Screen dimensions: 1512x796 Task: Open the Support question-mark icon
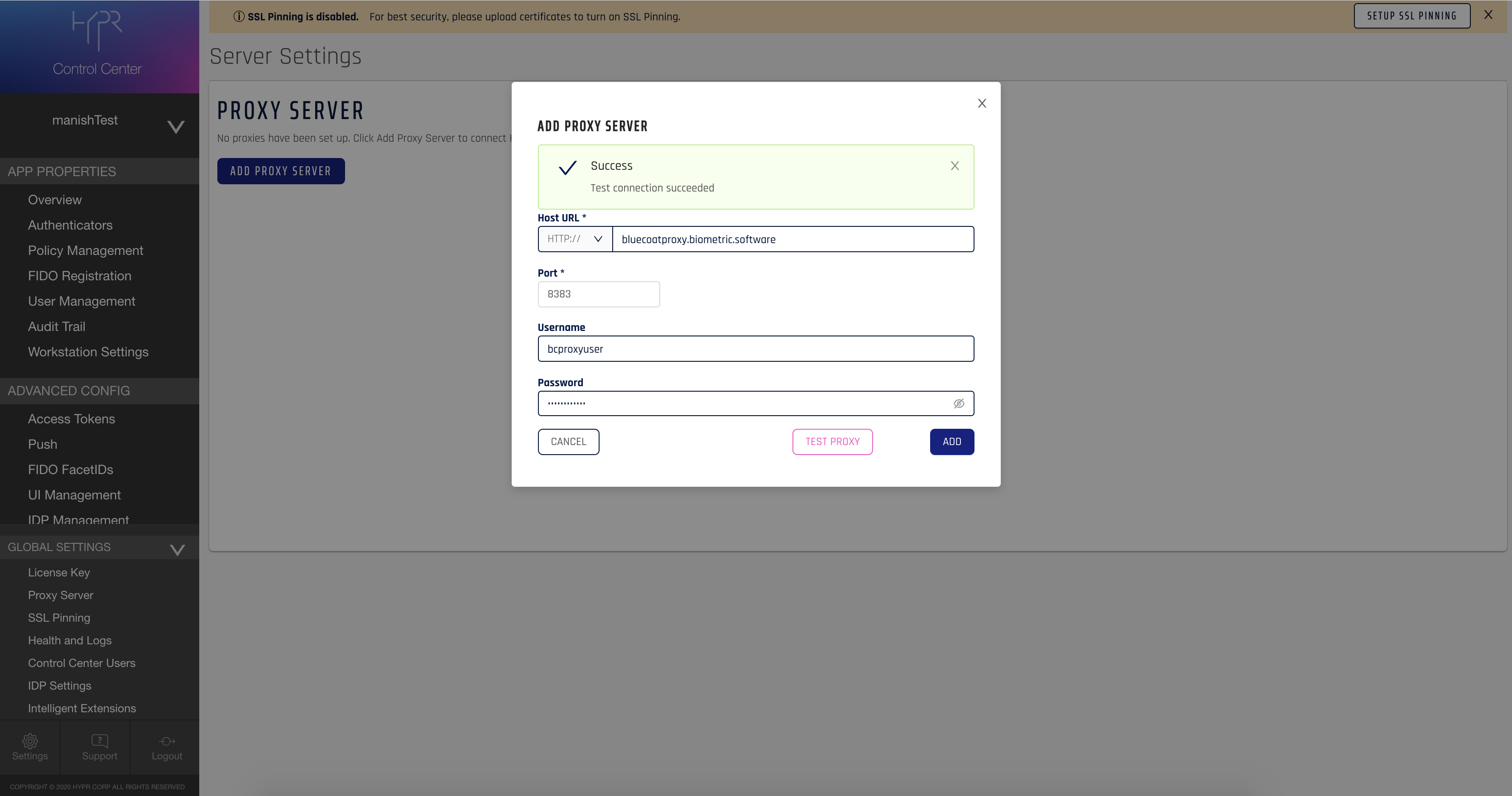[x=100, y=741]
